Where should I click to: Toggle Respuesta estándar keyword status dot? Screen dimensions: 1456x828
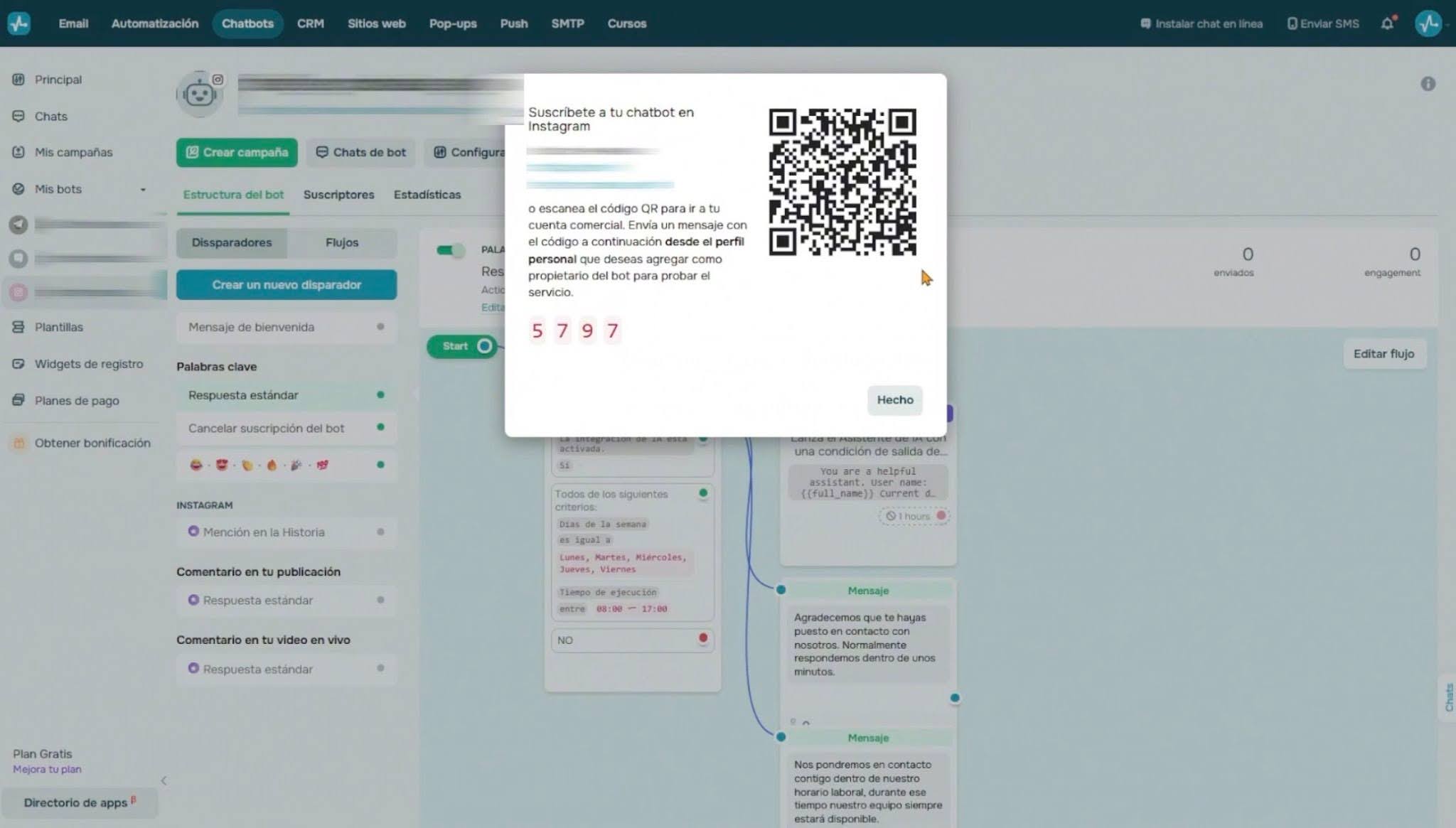point(380,394)
